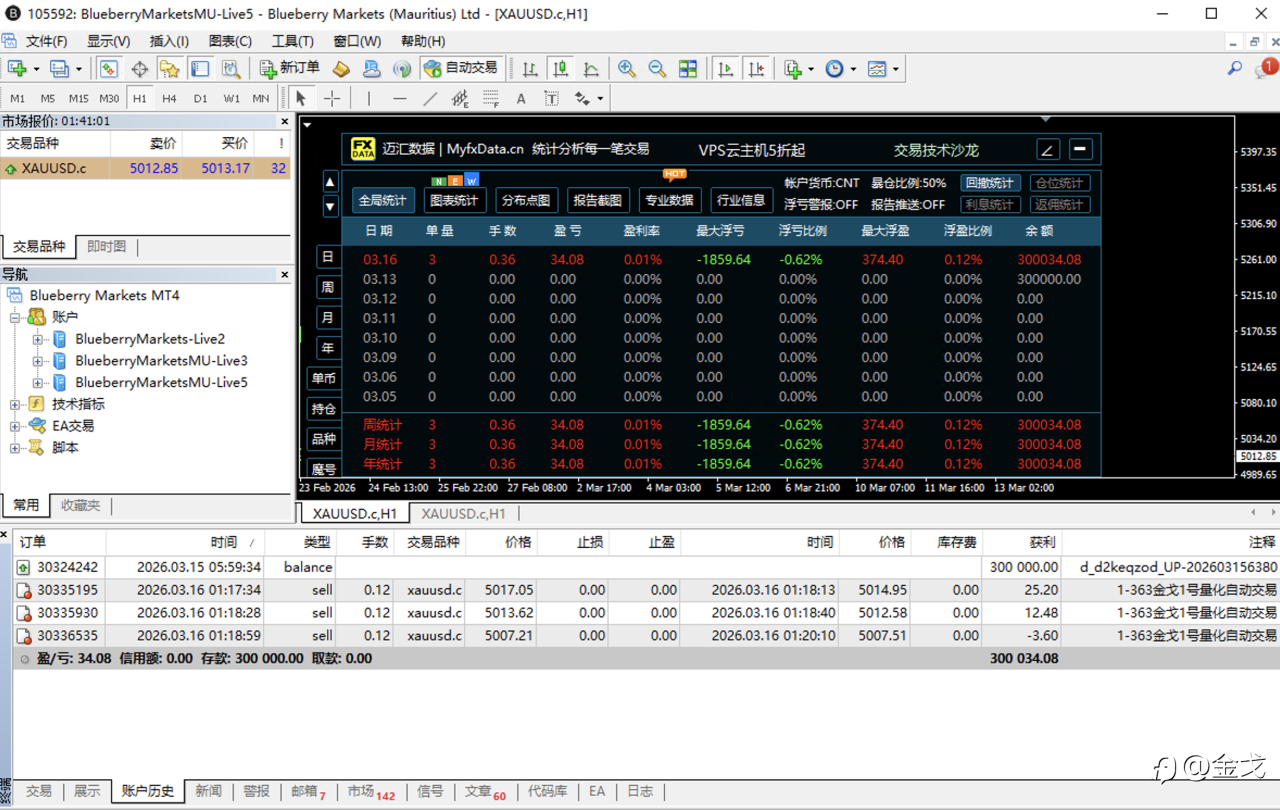1280x810 pixels.
Task: Collapse the 账户 tree node
Action: (15, 317)
